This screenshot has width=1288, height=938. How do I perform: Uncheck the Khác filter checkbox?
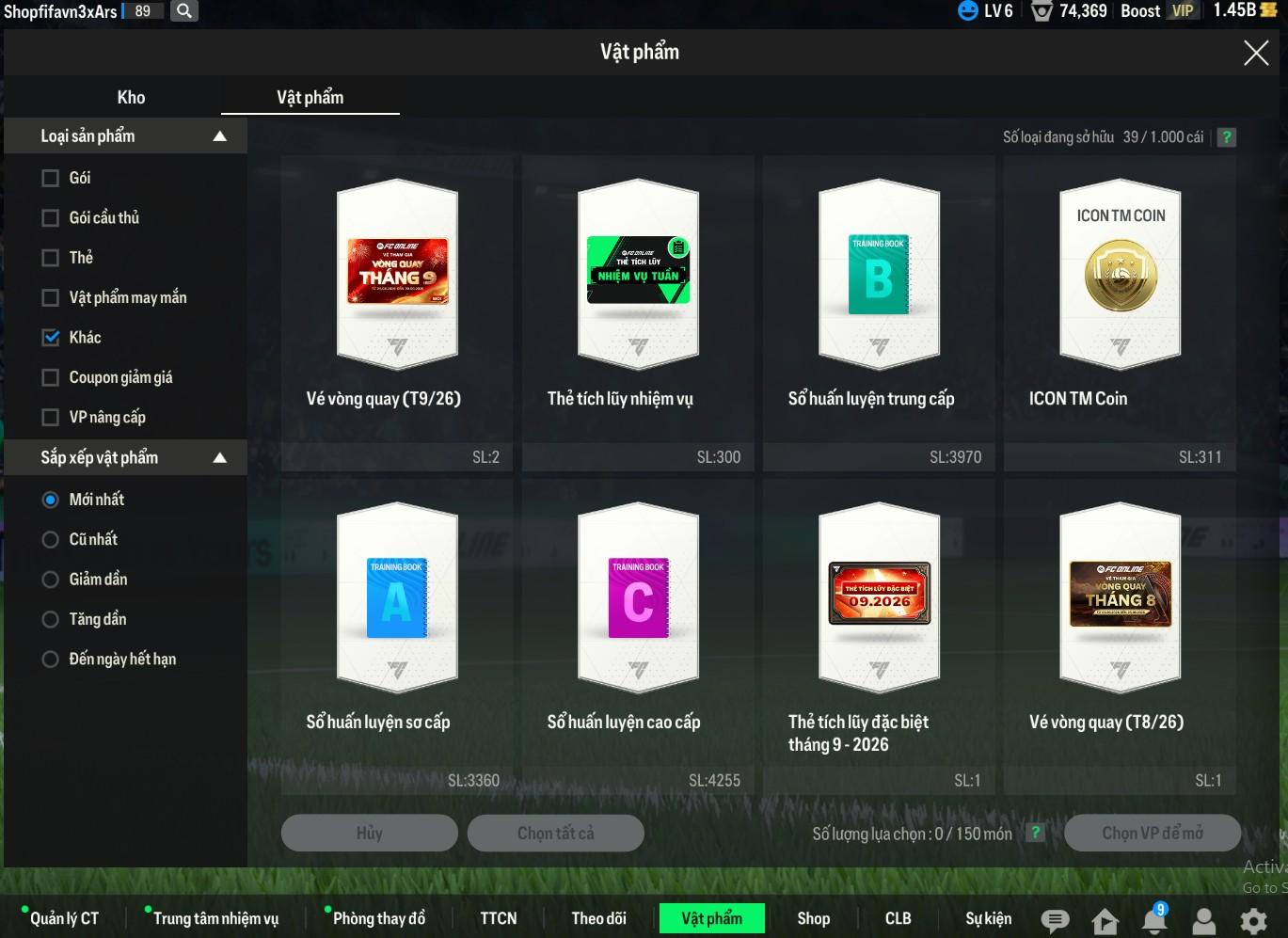coord(51,338)
